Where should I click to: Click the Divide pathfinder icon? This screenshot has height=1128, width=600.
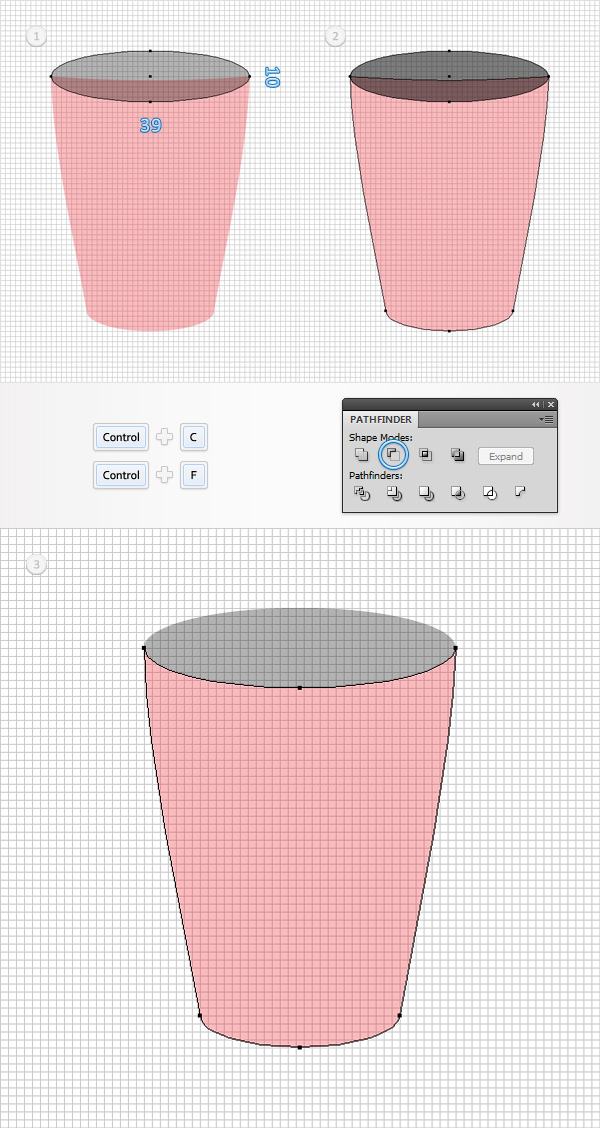[361, 493]
